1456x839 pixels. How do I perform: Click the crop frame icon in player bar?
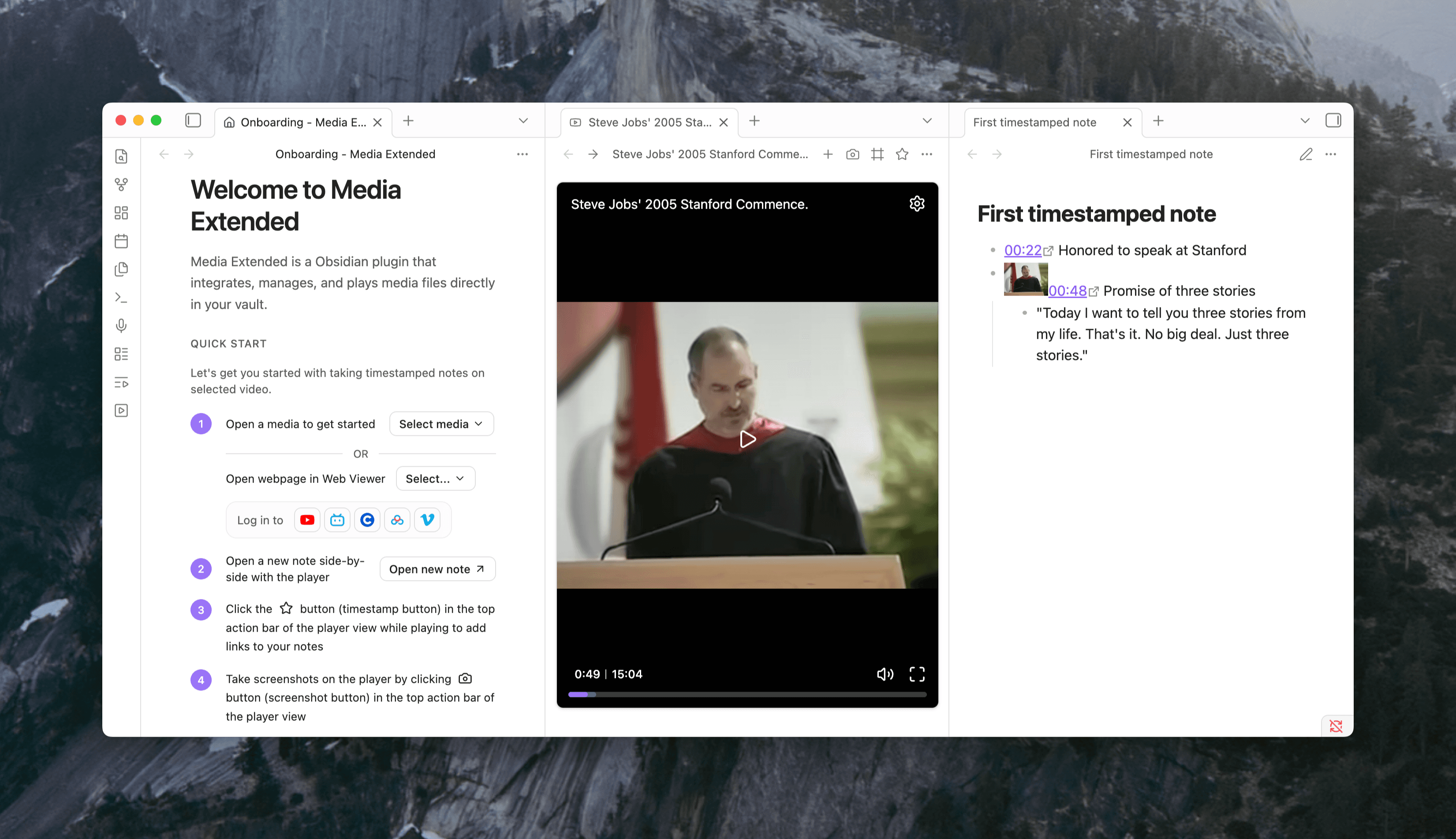pos(877,154)
